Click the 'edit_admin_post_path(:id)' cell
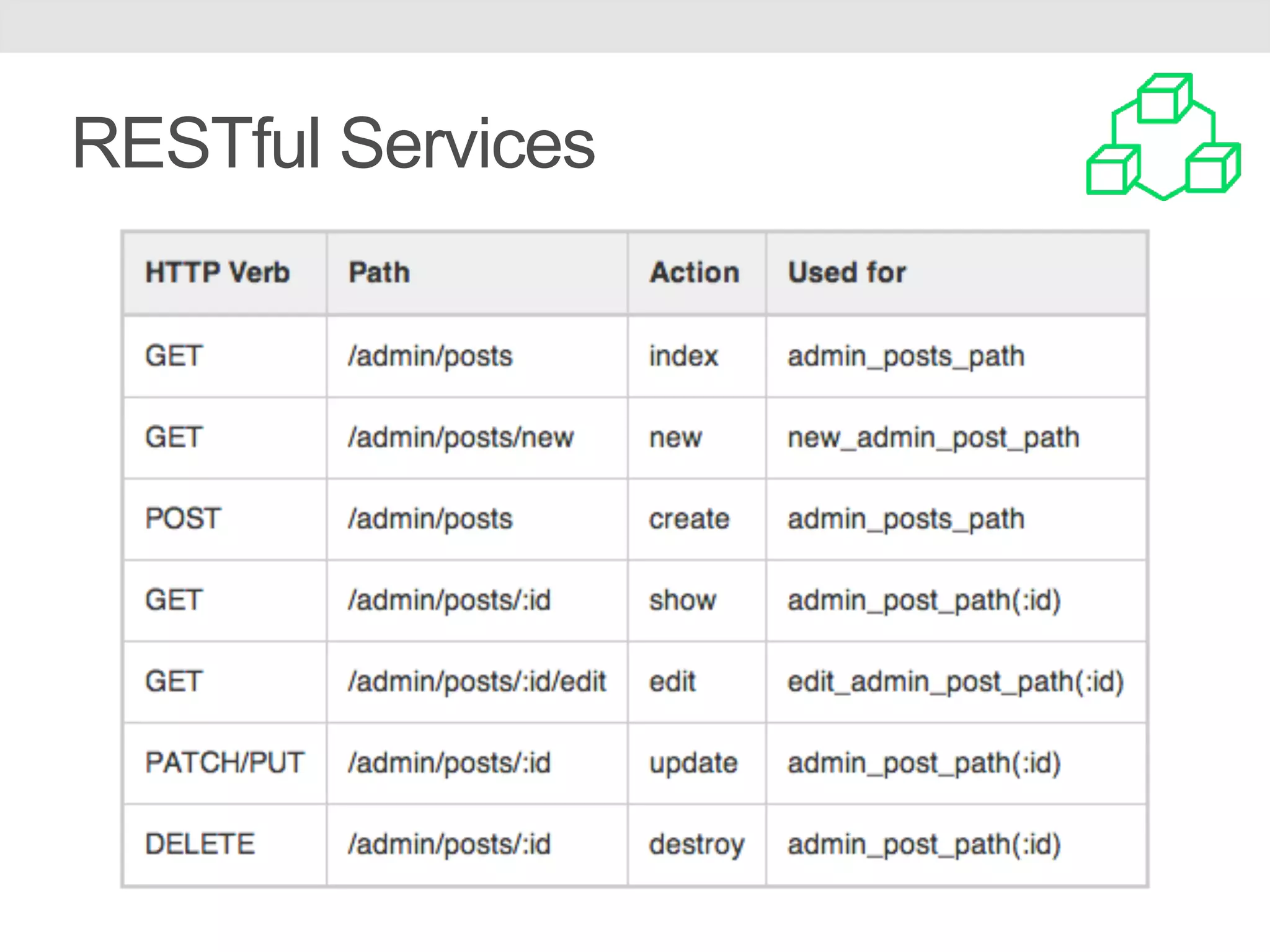Viewport: 1270px width, 952px height. [956, 682]
